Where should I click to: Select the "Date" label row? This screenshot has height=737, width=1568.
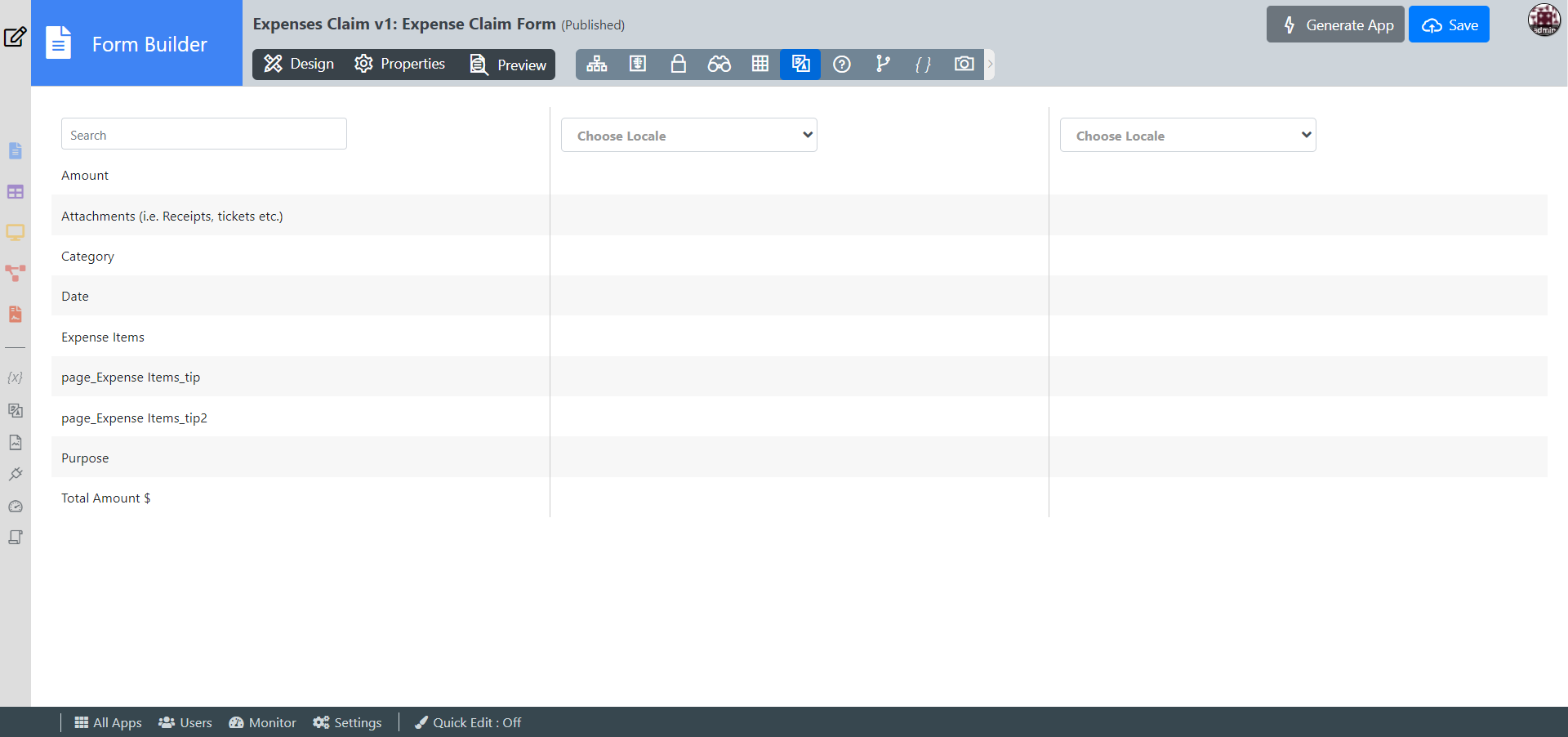click(75, 297)
